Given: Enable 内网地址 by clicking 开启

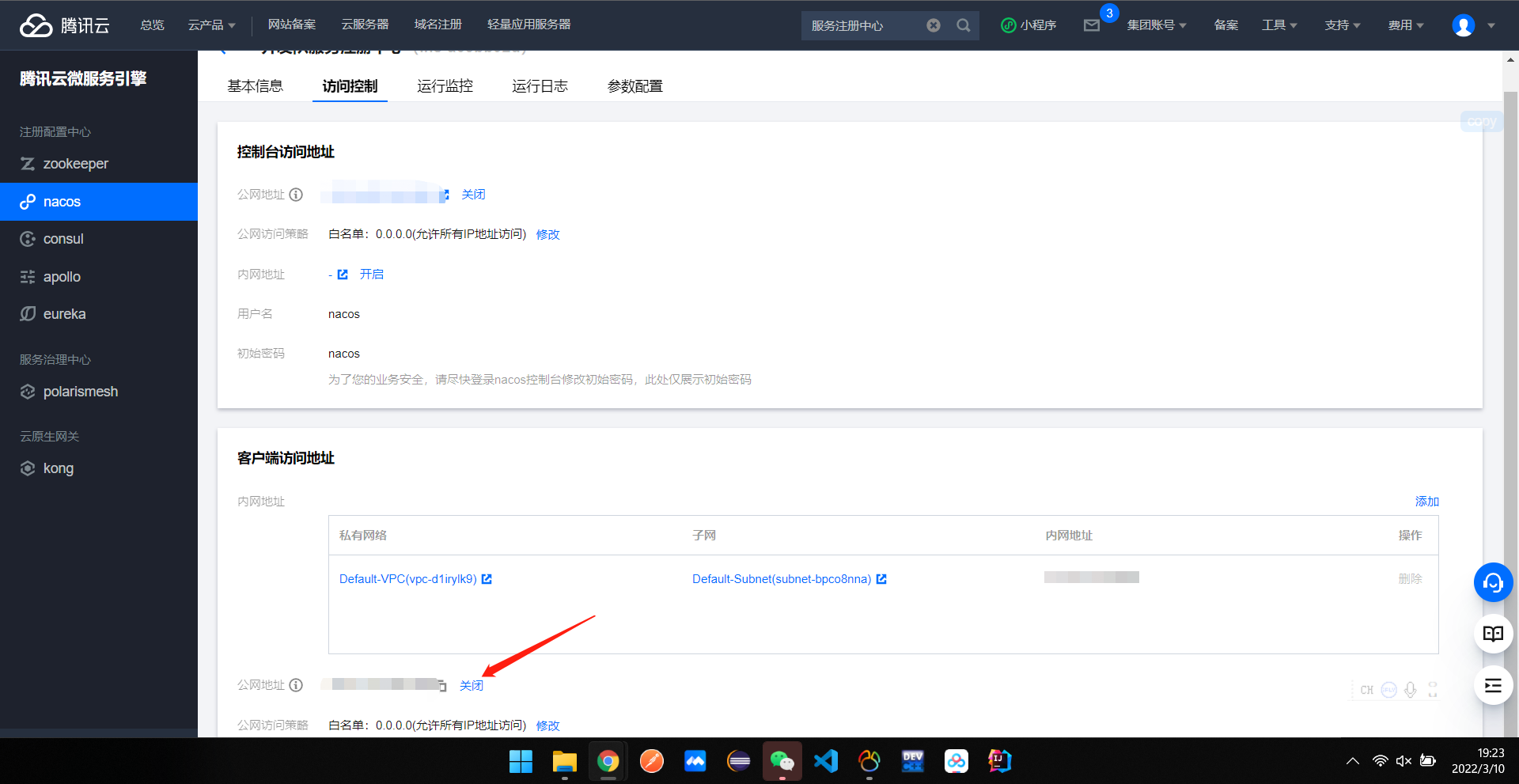Looking at the screenshot, I should [x=372, y=274].
